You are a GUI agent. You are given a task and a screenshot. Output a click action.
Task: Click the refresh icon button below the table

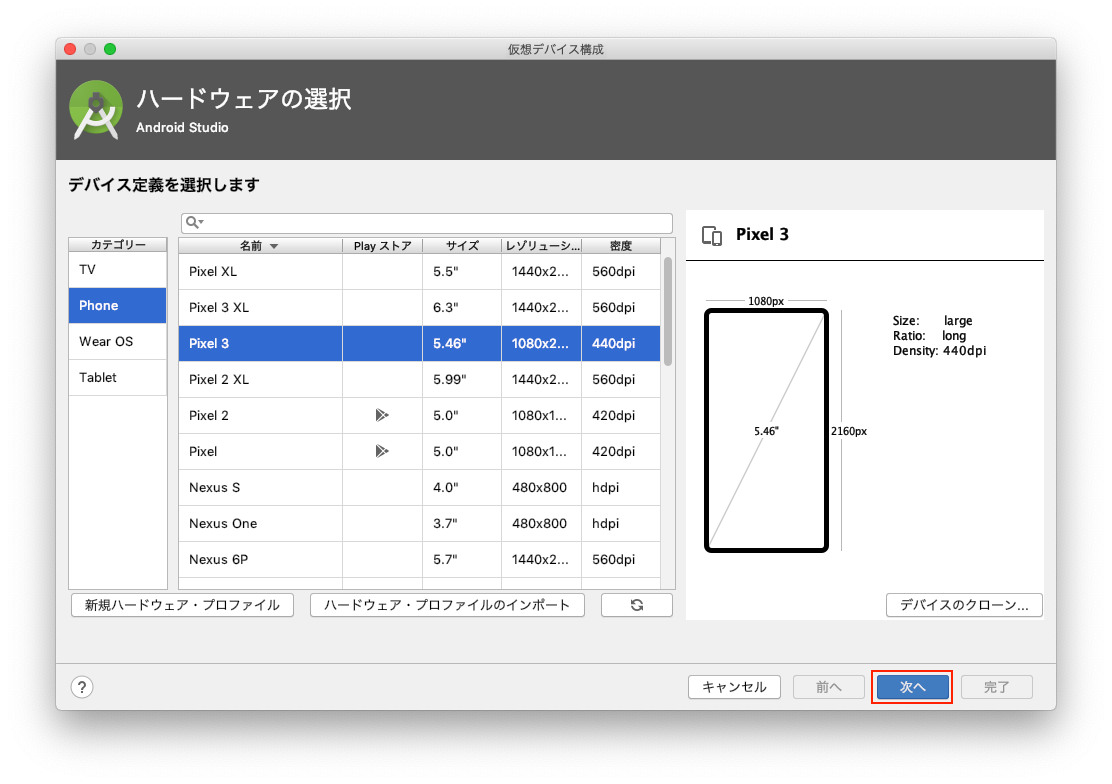[636, 605]
